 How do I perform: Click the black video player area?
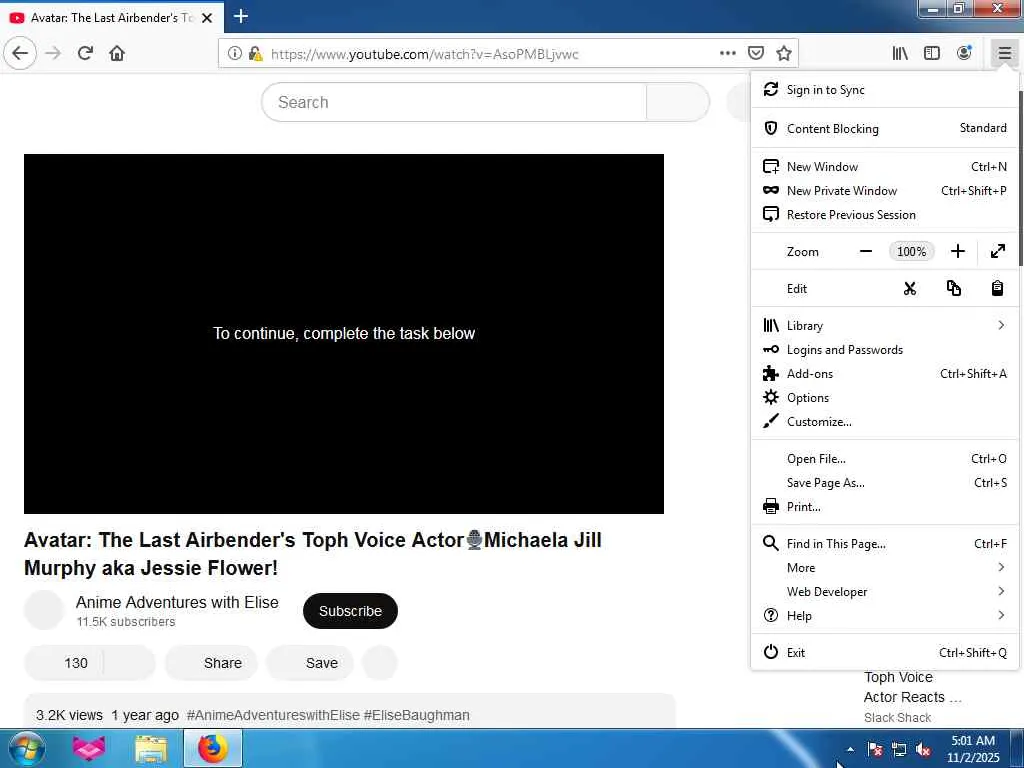344,334
